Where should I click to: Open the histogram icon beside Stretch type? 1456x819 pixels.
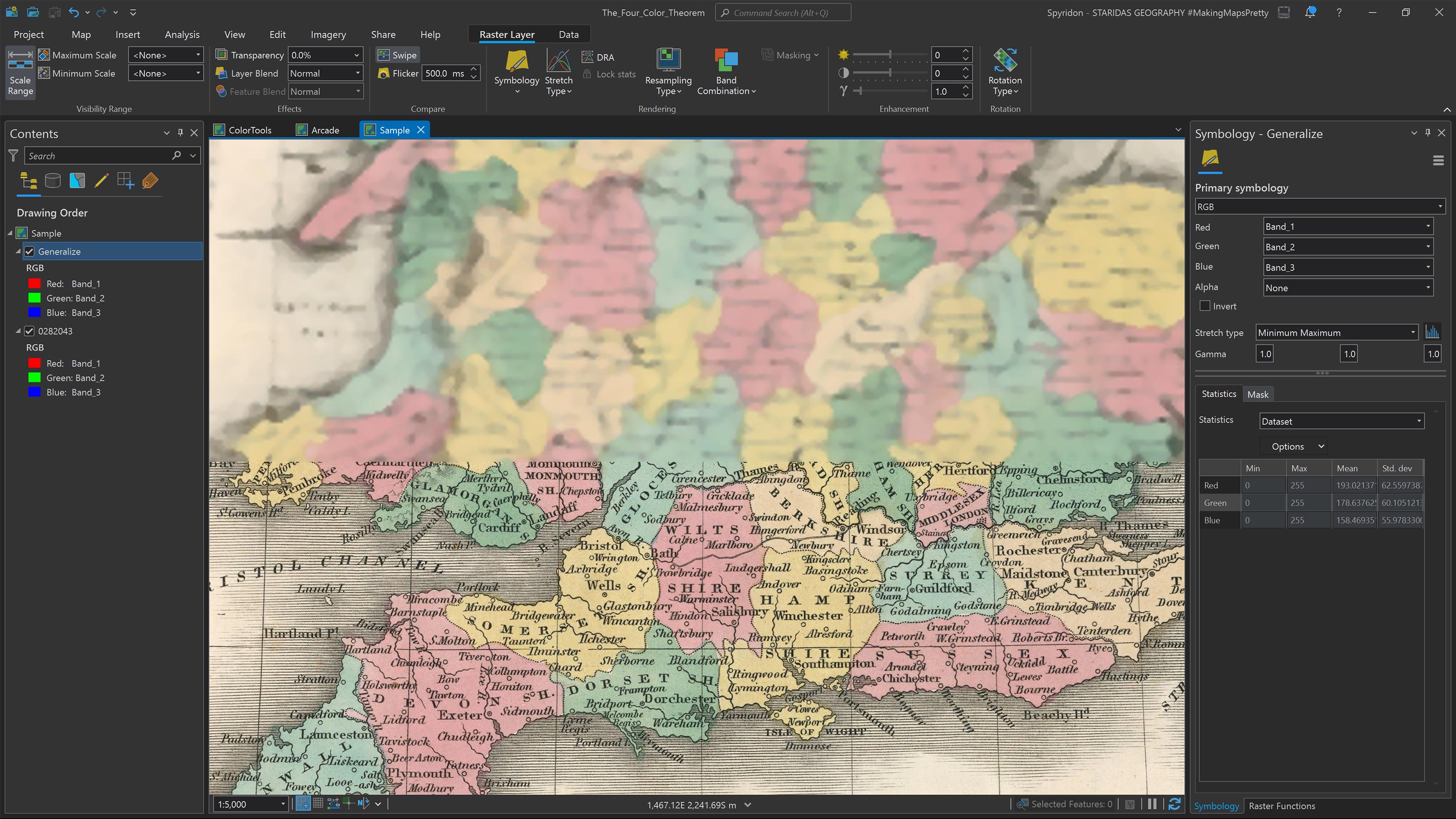coord(1433,332)
